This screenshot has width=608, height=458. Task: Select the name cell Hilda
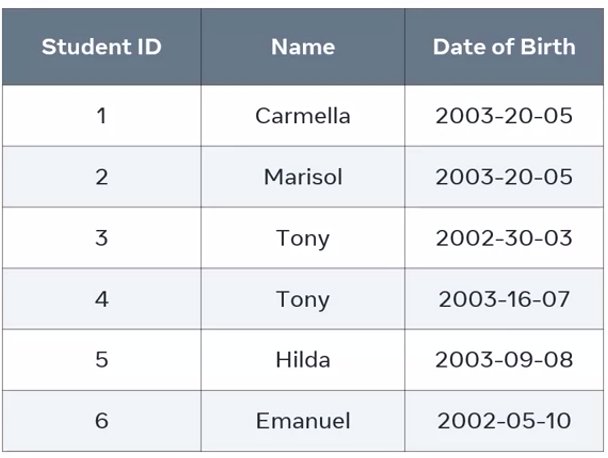[302, 359]
